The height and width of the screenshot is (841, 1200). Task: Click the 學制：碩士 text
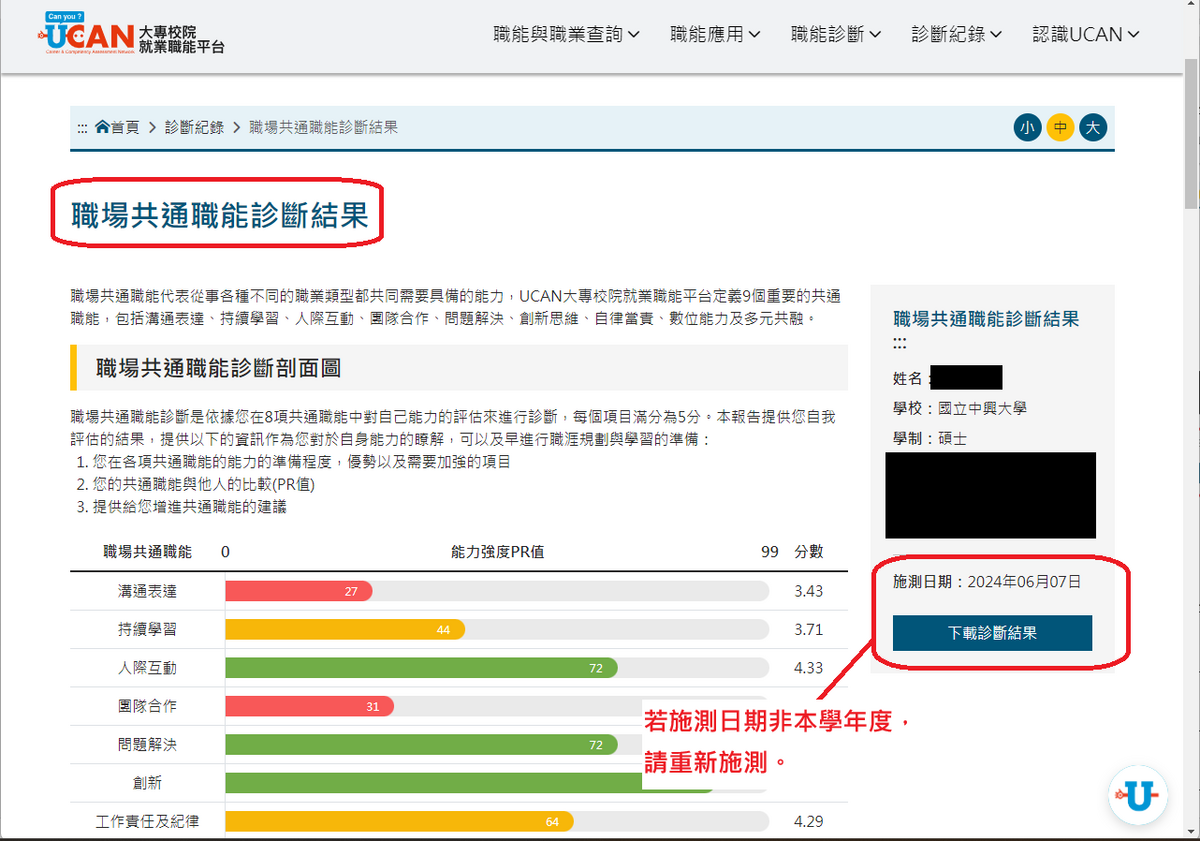930,438
